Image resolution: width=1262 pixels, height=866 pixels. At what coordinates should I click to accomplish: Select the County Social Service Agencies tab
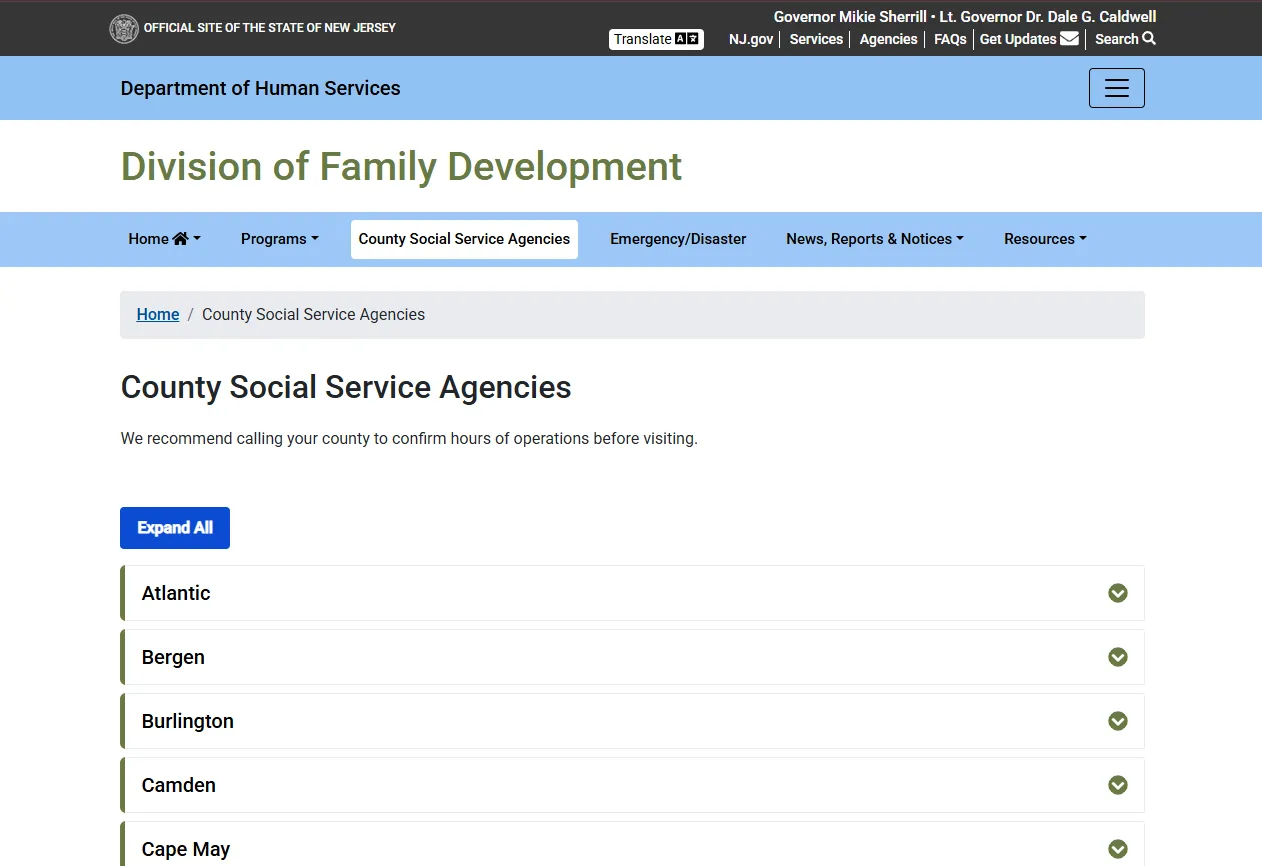464,239
